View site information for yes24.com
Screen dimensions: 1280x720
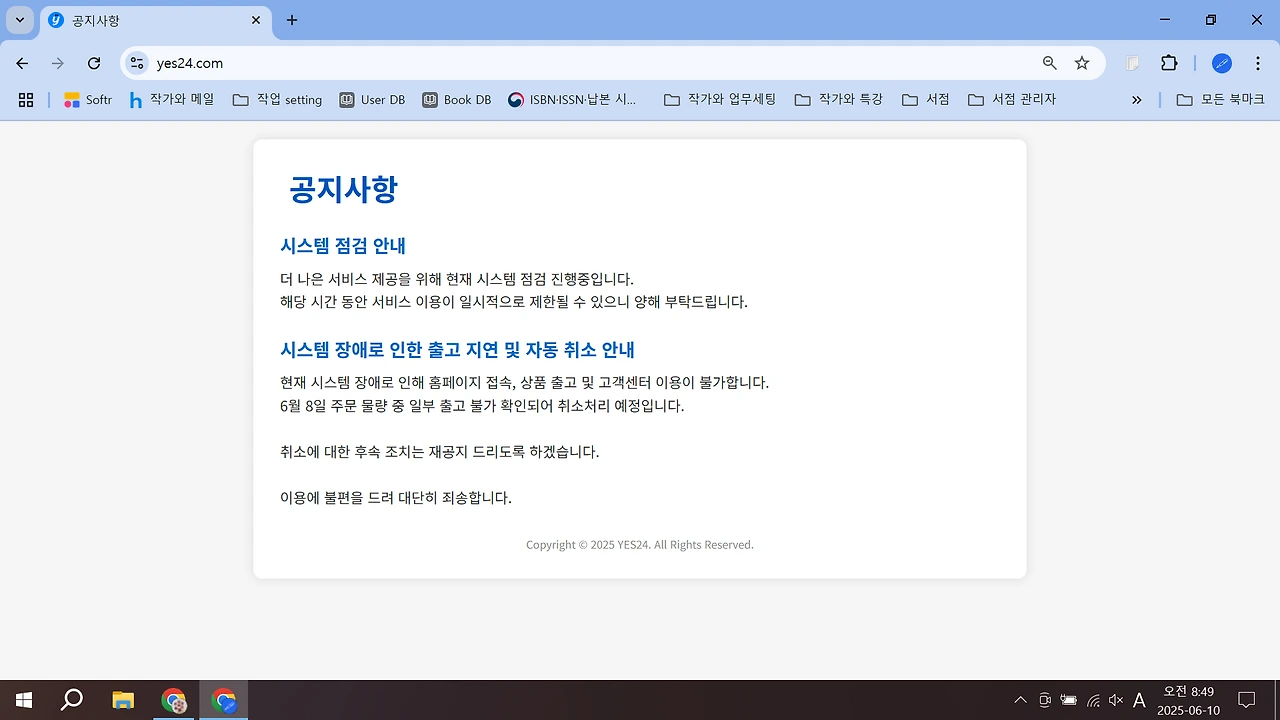click(137, 63)
